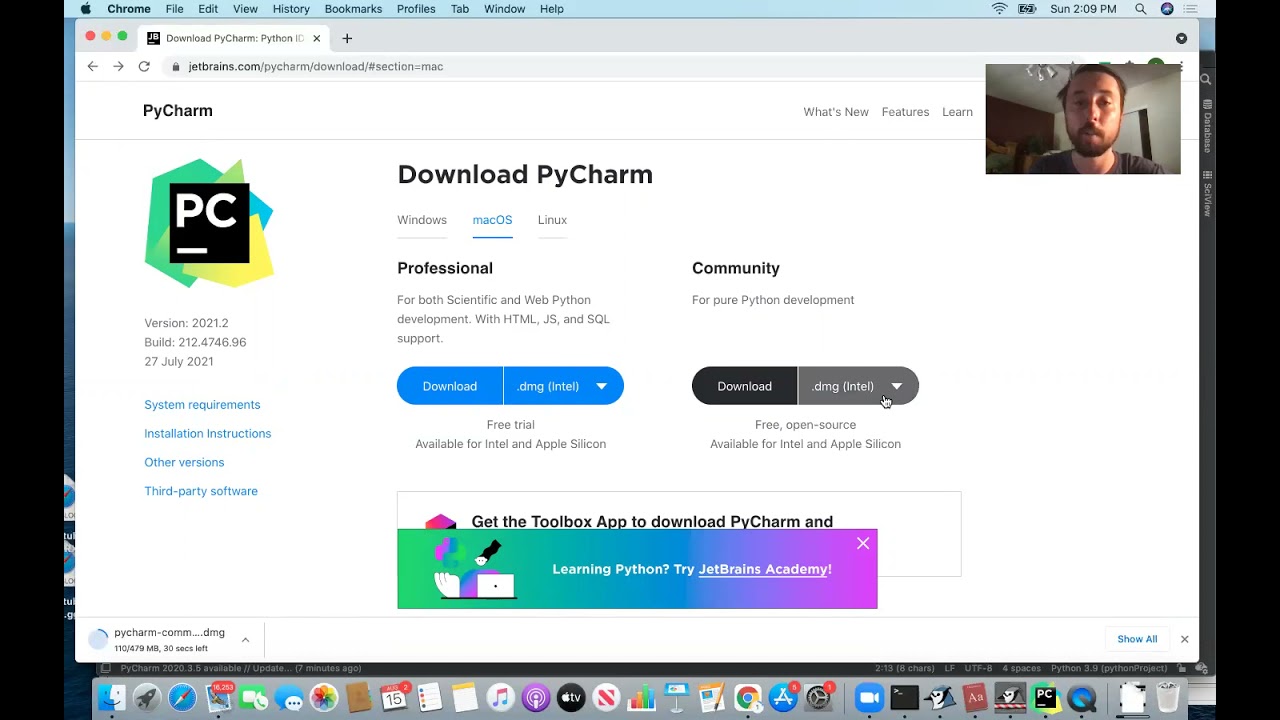Go back in Chrome history
The width and height of the screenshot is (1280, 720).
pos(92,66)
